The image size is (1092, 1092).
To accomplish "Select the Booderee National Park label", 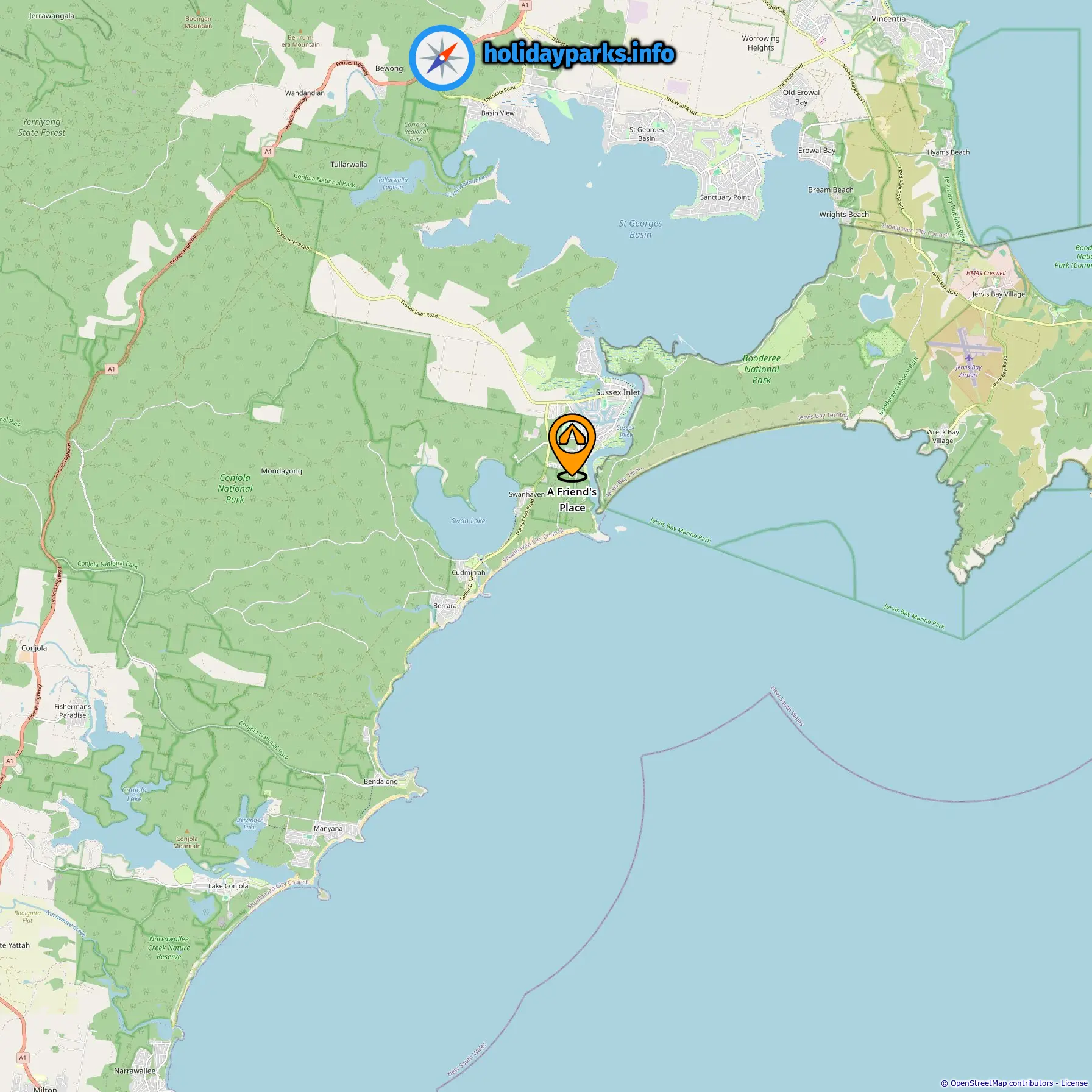I will (x=762, y=369).
